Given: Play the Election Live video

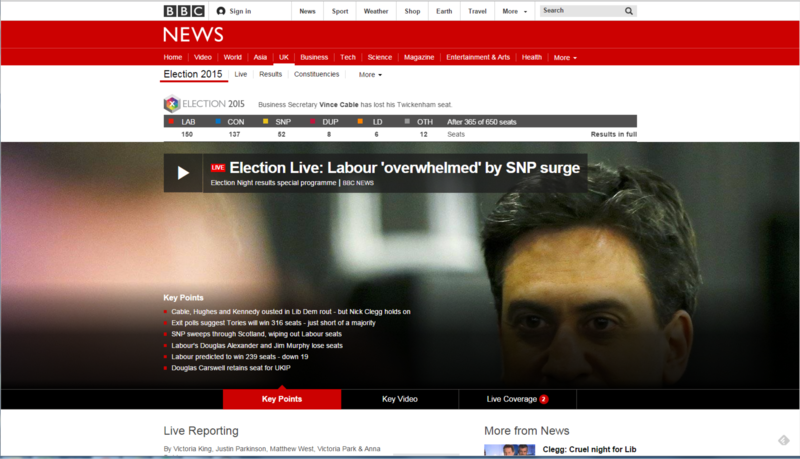Looking at the screenshot, I should coord(183,173).
